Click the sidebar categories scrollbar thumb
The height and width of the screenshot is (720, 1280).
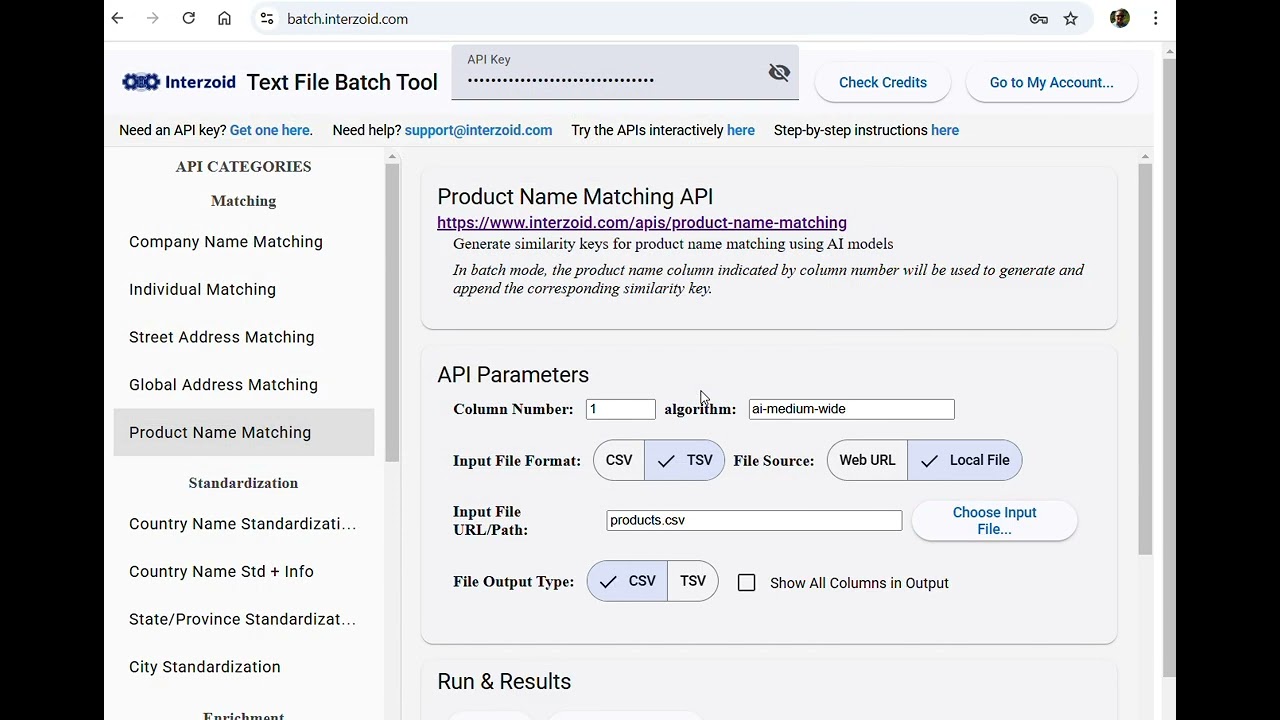(x=392, y=312)
